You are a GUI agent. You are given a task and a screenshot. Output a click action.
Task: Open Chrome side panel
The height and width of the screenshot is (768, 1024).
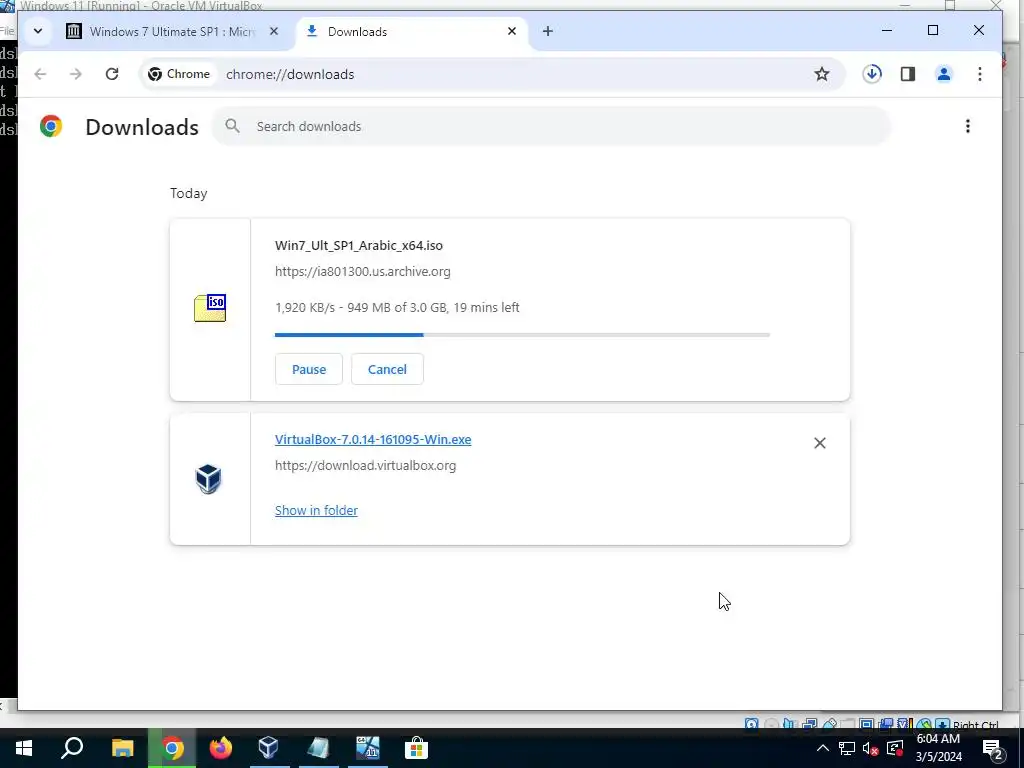click(x=908, y=74)
